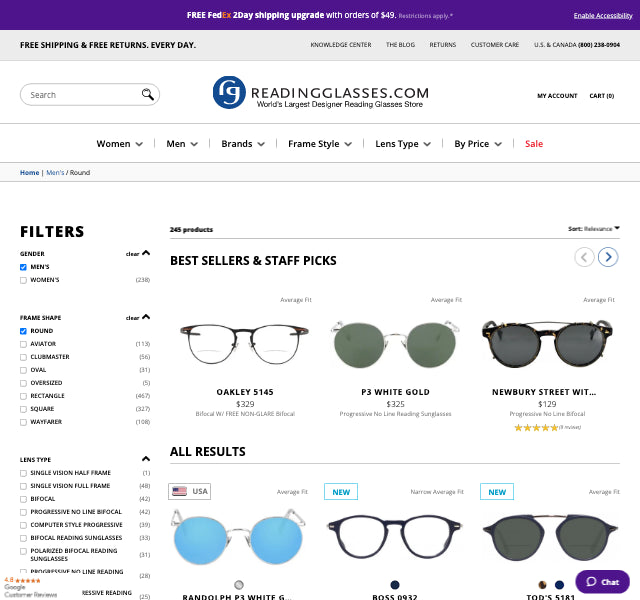The width and height of the screenshot is (640, 600).
Task: Check Computer Style Progressive filter
Action: 23,525
